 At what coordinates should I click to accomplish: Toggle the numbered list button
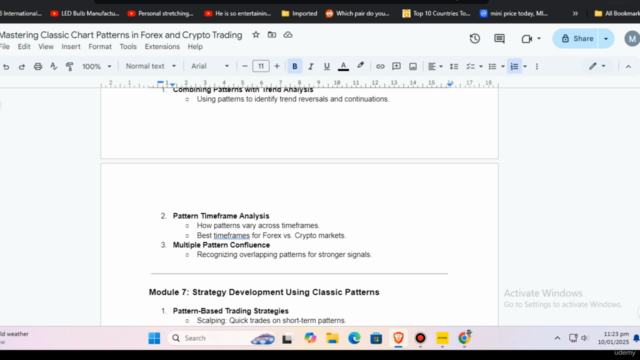tap(514, 67)
